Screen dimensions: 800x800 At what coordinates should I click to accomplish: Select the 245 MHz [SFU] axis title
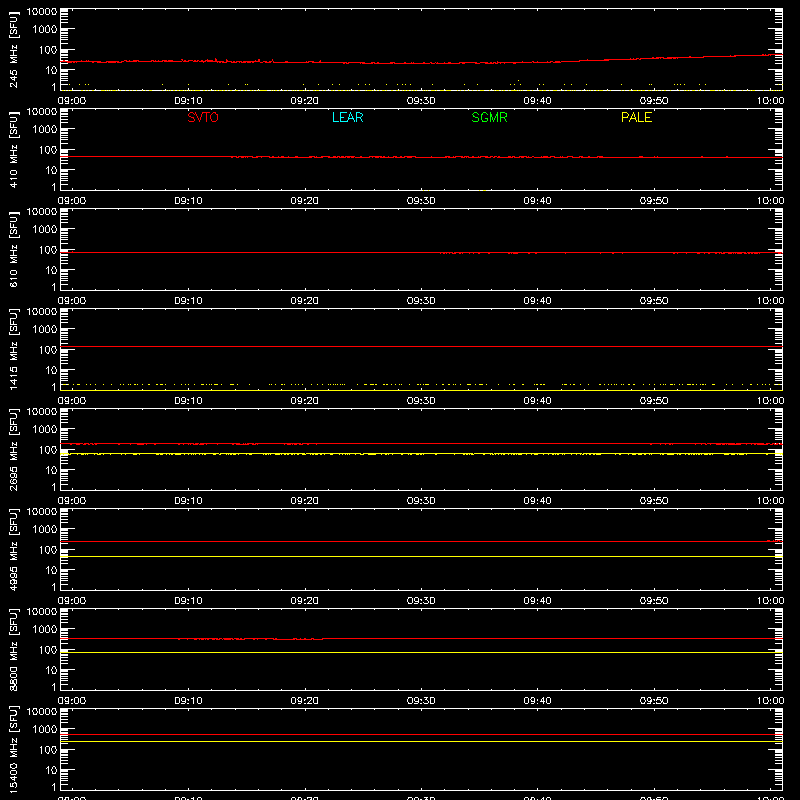coord(13,50)
